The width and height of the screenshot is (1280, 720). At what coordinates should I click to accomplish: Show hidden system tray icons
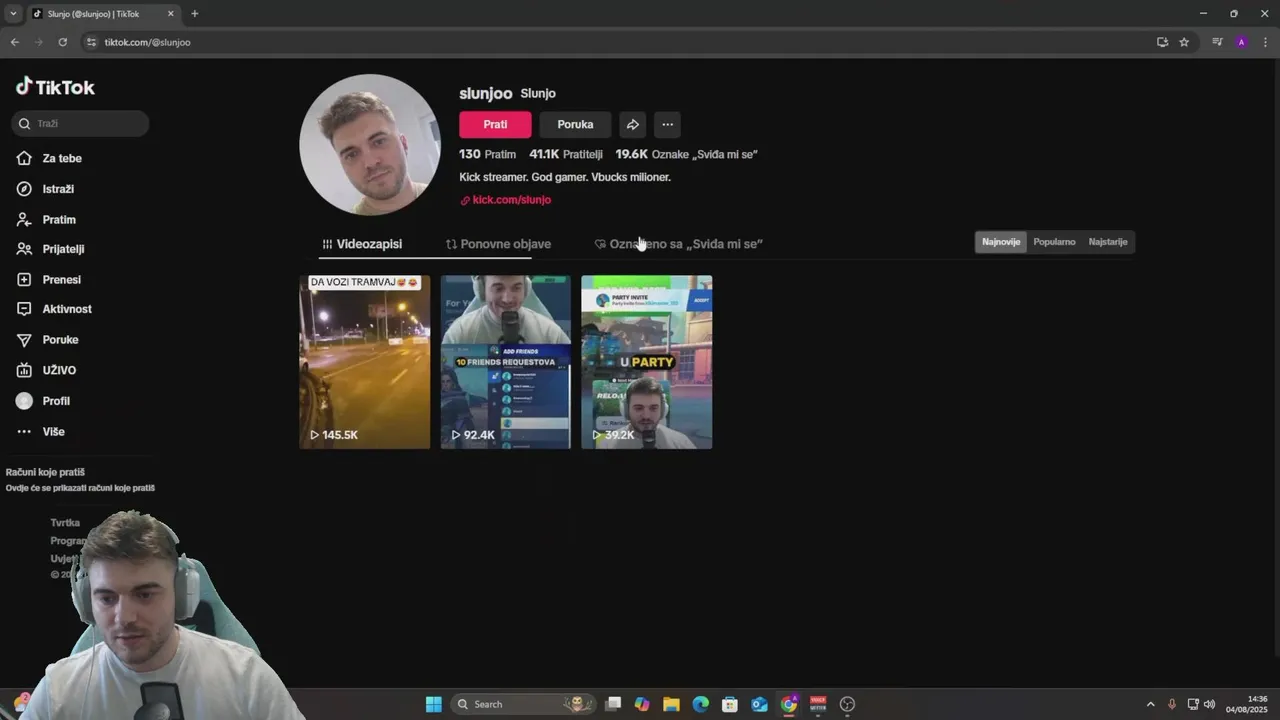coord(1150,704)
